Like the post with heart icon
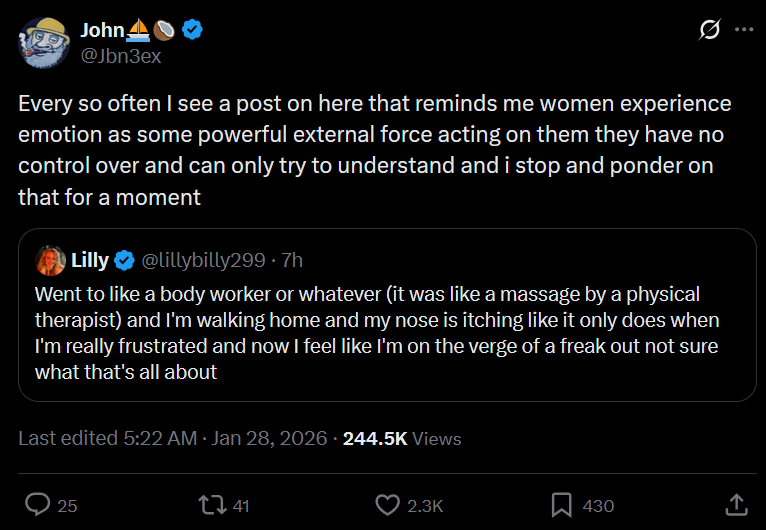 coord(386,505)
